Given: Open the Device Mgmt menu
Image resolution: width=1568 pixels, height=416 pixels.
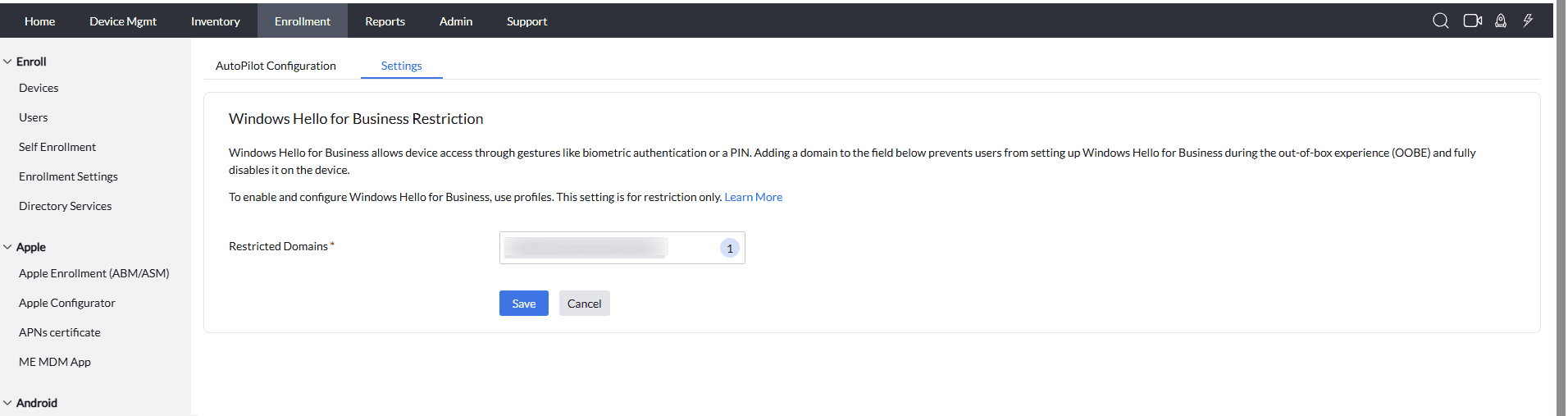Looking at the screenshot, I should pos(123,21).
